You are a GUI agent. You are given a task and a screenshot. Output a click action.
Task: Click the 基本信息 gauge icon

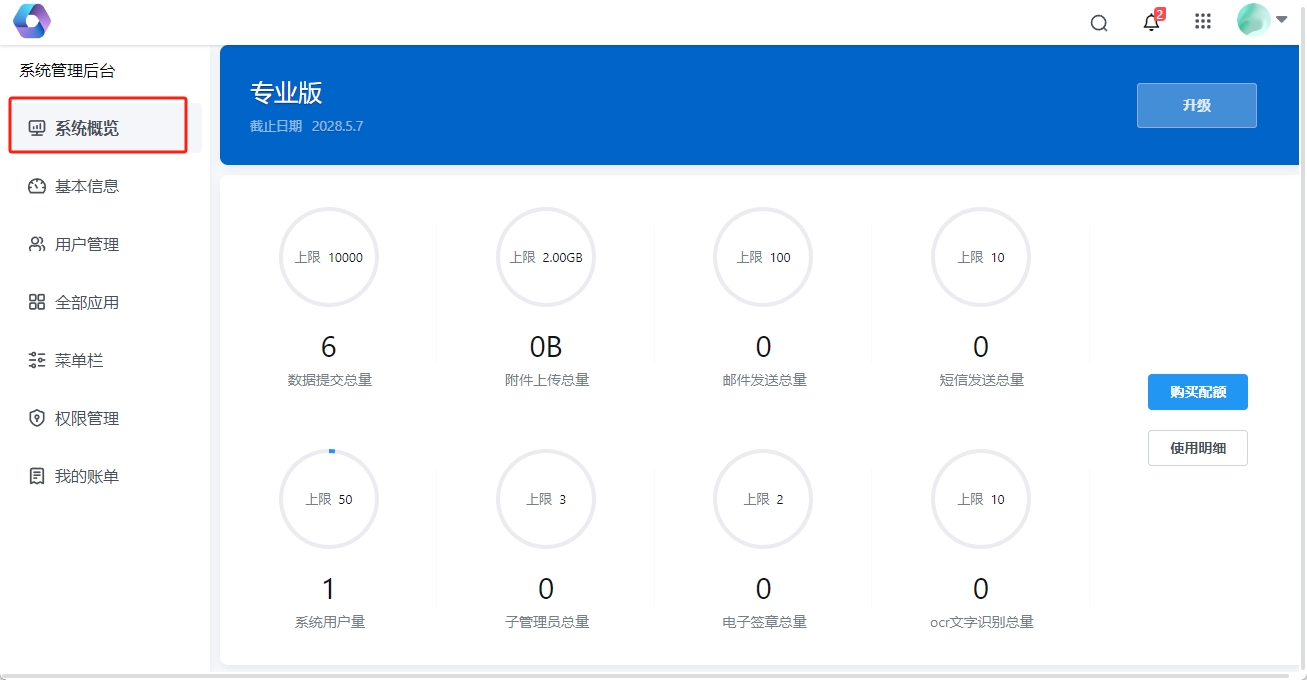(x=37, y=186)
